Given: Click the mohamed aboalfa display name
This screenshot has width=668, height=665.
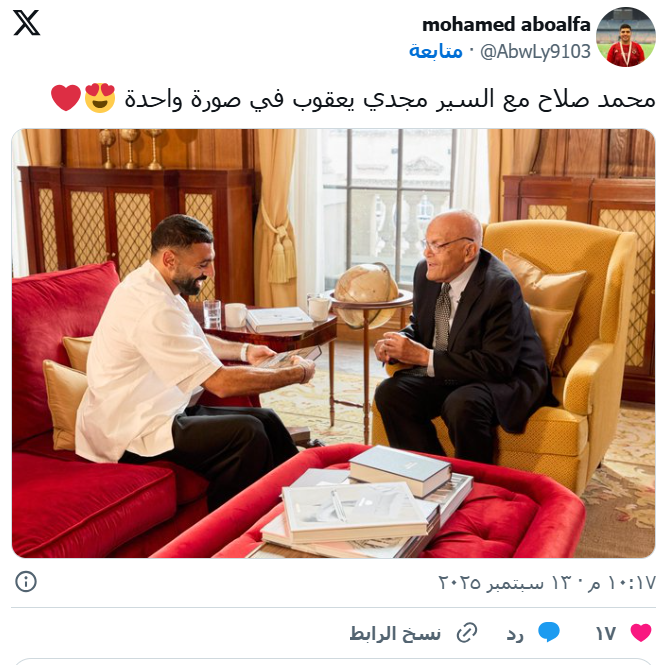Looking at the screenshot, I should coord(506,25).
